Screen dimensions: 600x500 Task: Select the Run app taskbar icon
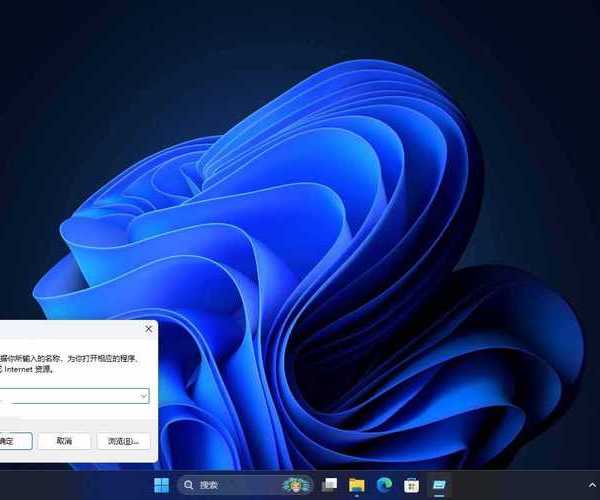[439, 485]
